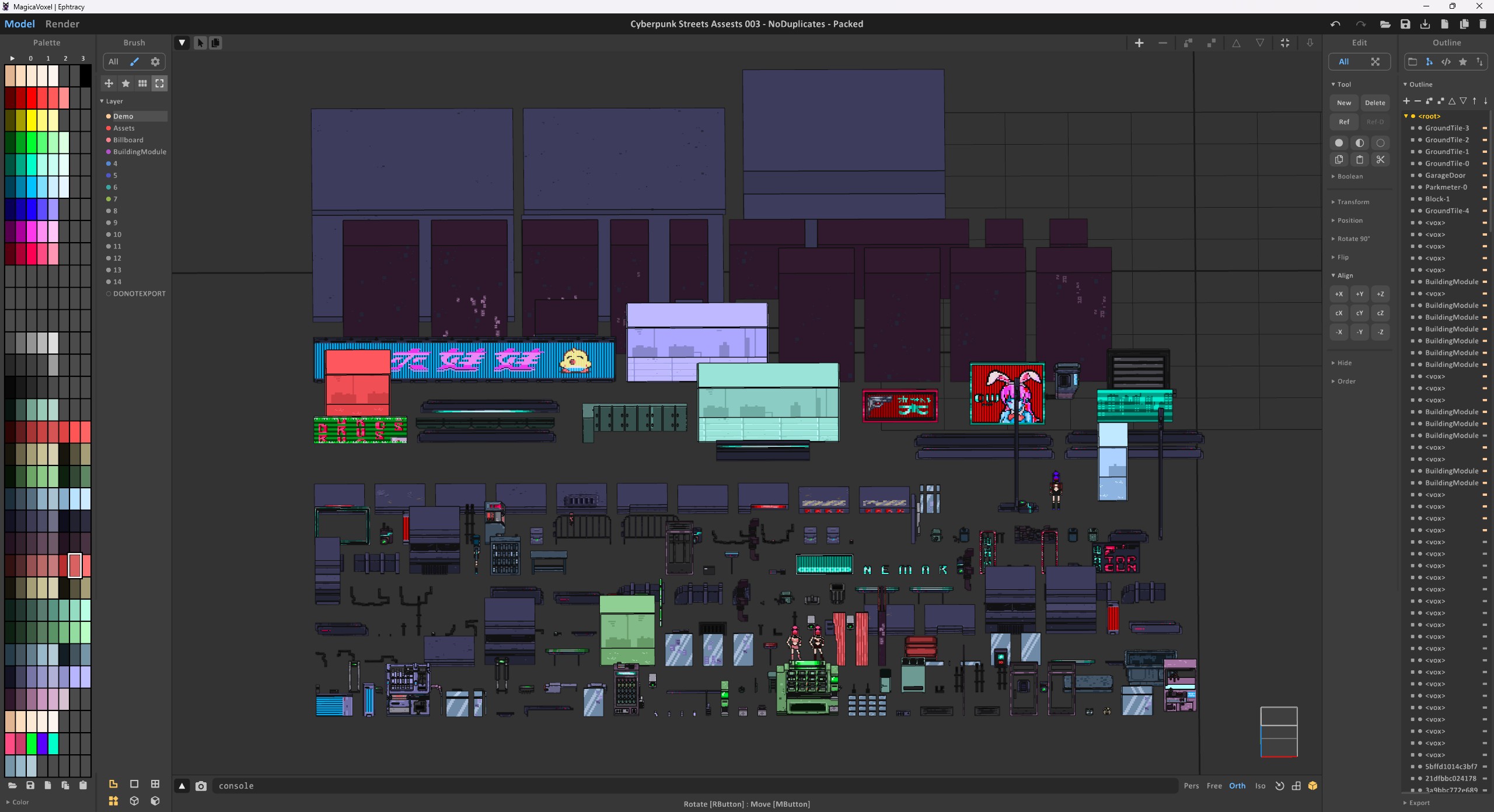Switch camera to Iso mode
The image size is (1494, 812).
[x=1260, y=786]
